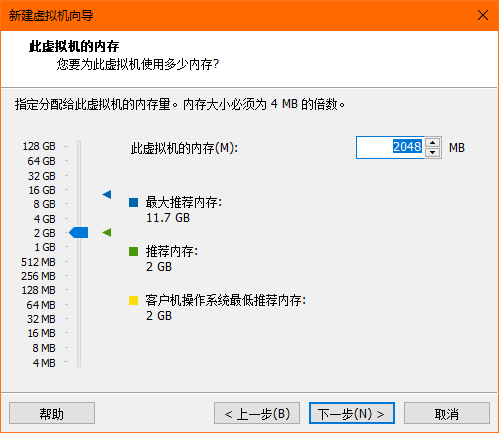The height and width of the screenshot is (433, 499).
Task: Click the 16 GB label on memory scale
Action: [x=42, y=190]
